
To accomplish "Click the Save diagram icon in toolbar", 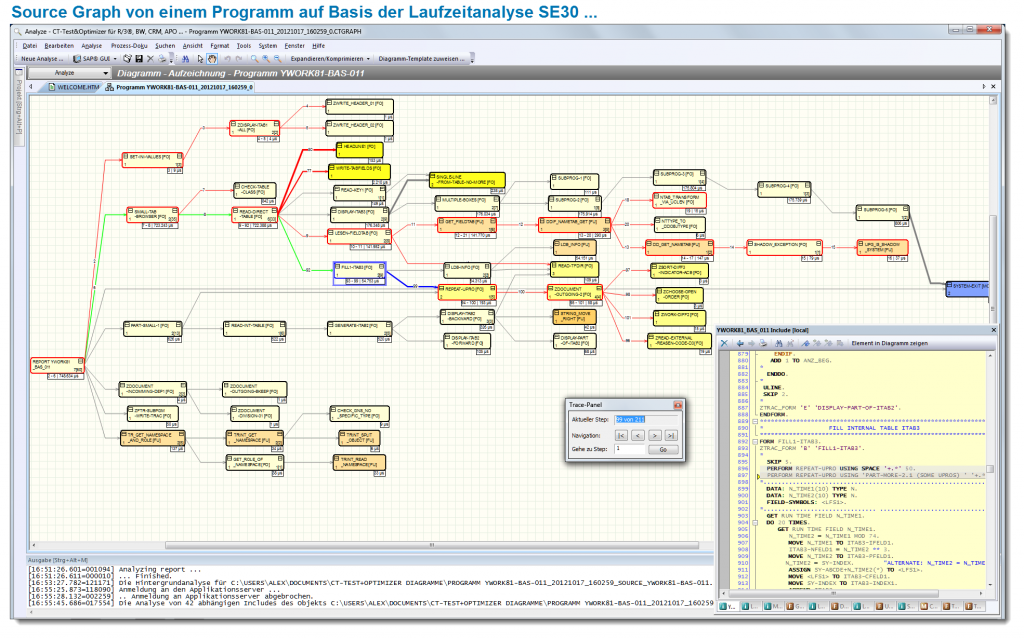I will 139,57.
